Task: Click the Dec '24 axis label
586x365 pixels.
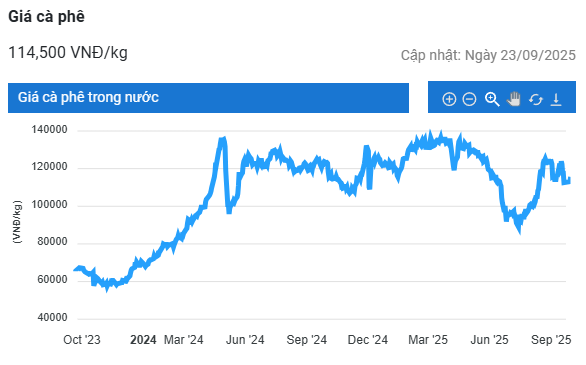Action: [368, 340]
